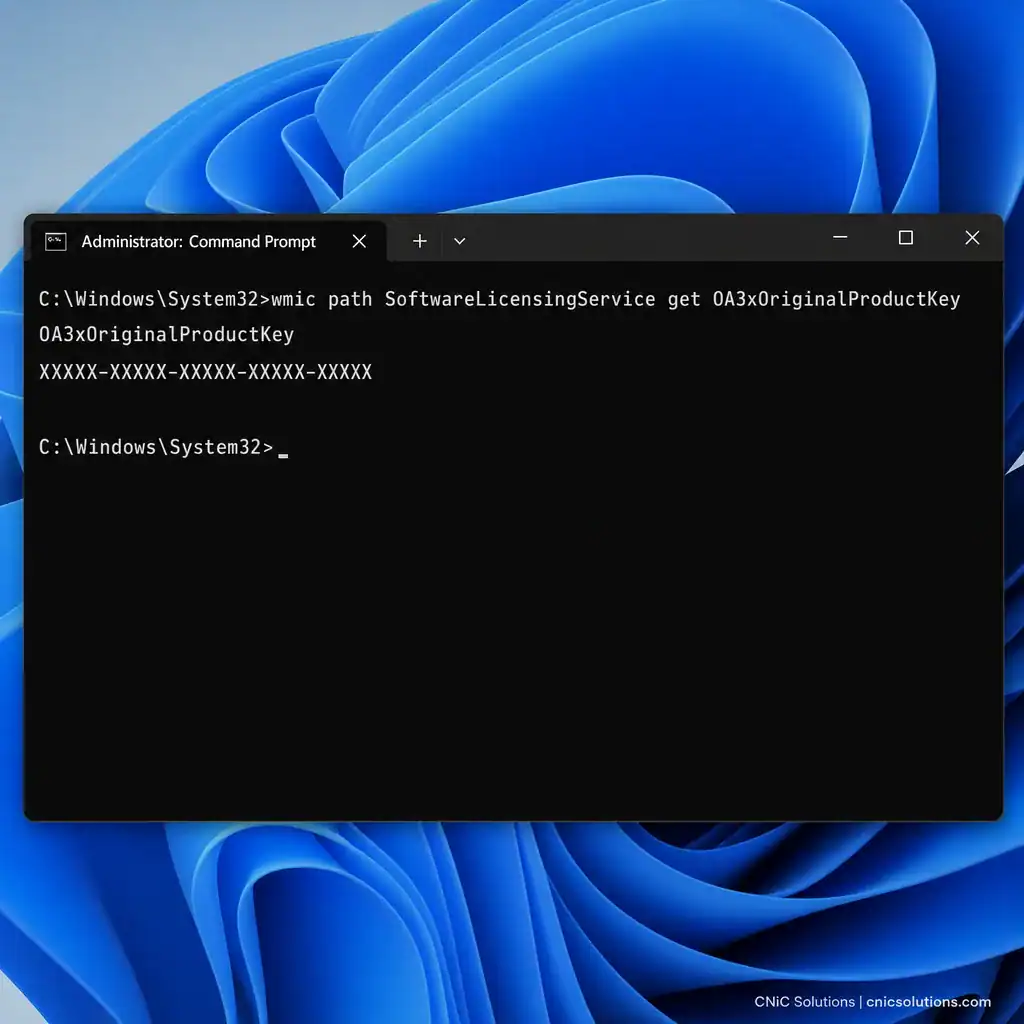The width and height of the screenshot is (1024, 1024).
Task: Close the Command Prompt tab
Action: click(359, 242)
